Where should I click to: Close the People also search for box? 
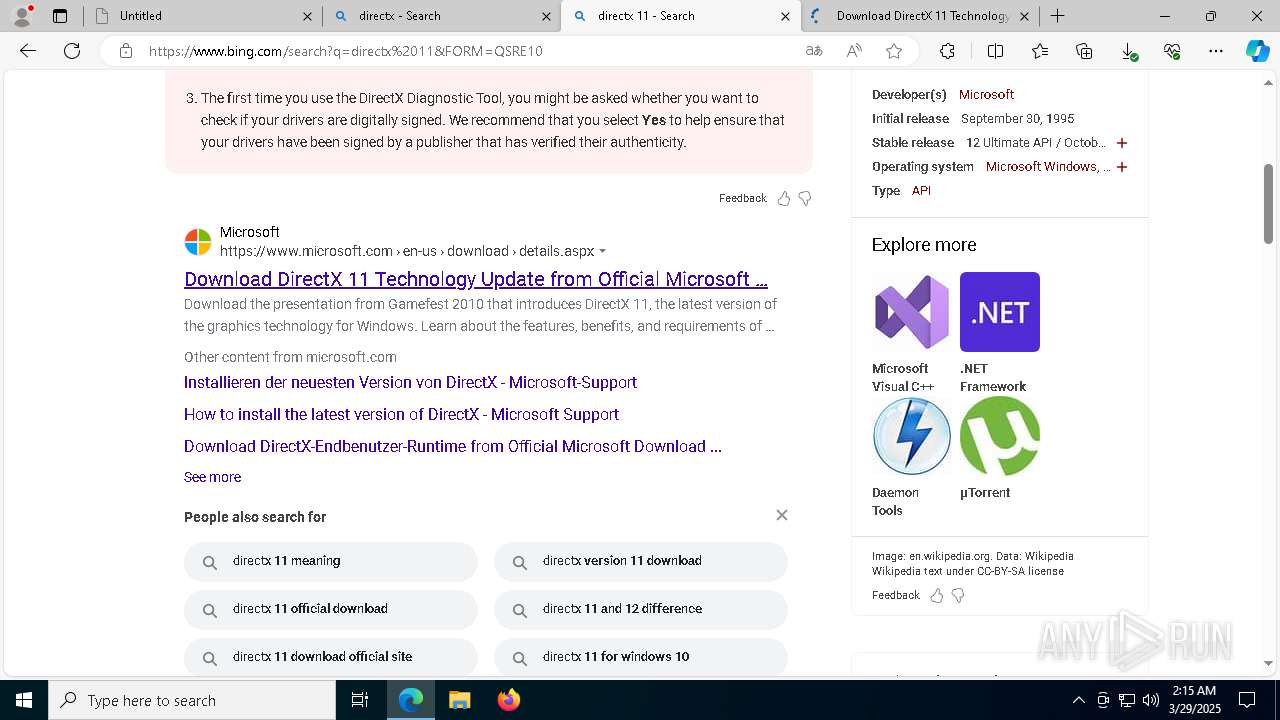click(782, 515)
